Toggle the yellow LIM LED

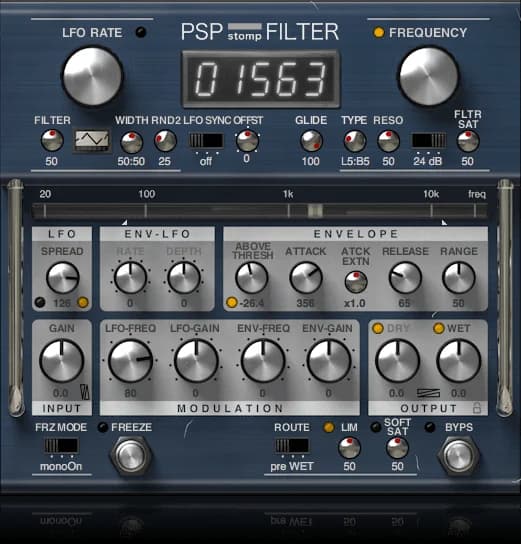[328, 427]
